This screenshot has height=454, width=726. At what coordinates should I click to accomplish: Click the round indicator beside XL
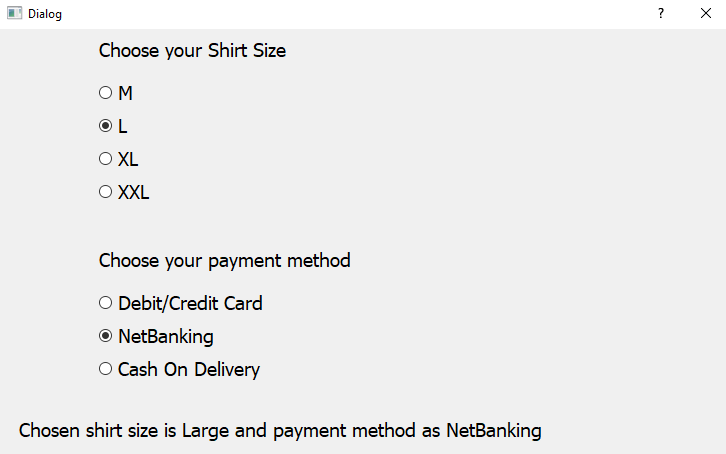[106, 159]
